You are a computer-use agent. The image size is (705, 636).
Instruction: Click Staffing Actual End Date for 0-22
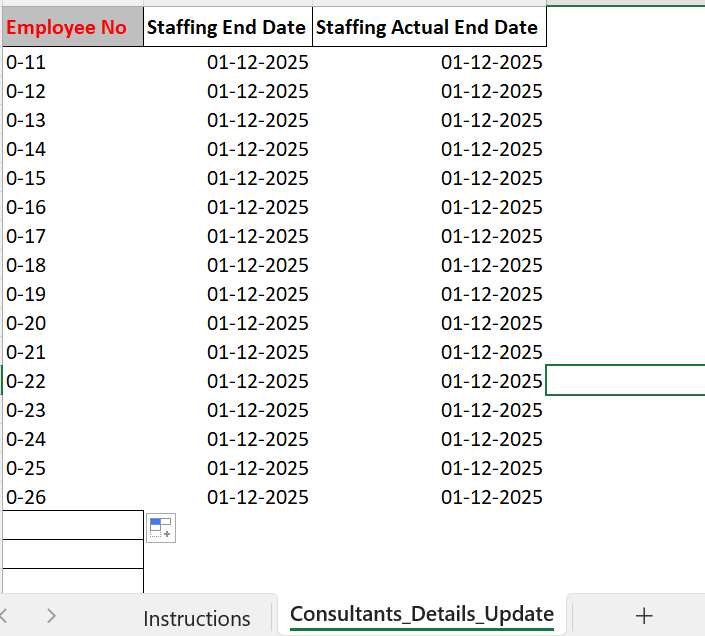tap(429, 381)
